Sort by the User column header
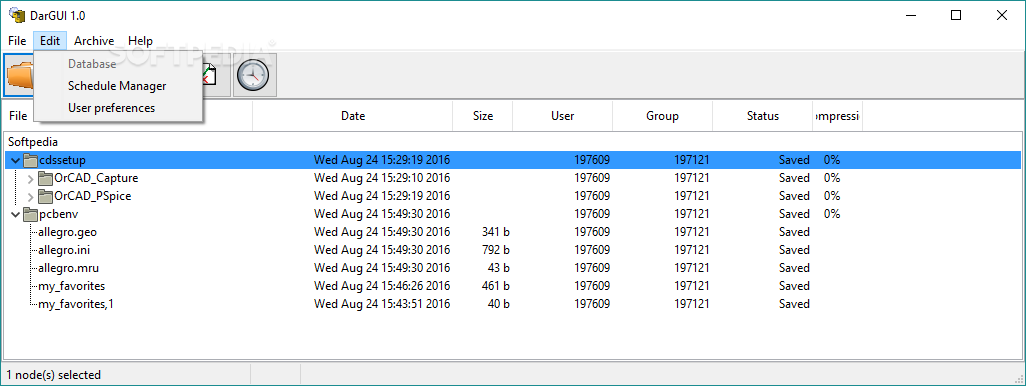Viewport: 1026px width, 386px height. tap(563, 116)
